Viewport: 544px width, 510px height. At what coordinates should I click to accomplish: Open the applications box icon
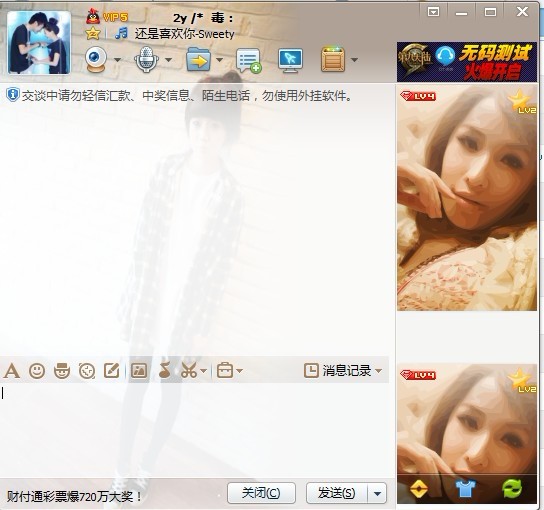point(333,60)
